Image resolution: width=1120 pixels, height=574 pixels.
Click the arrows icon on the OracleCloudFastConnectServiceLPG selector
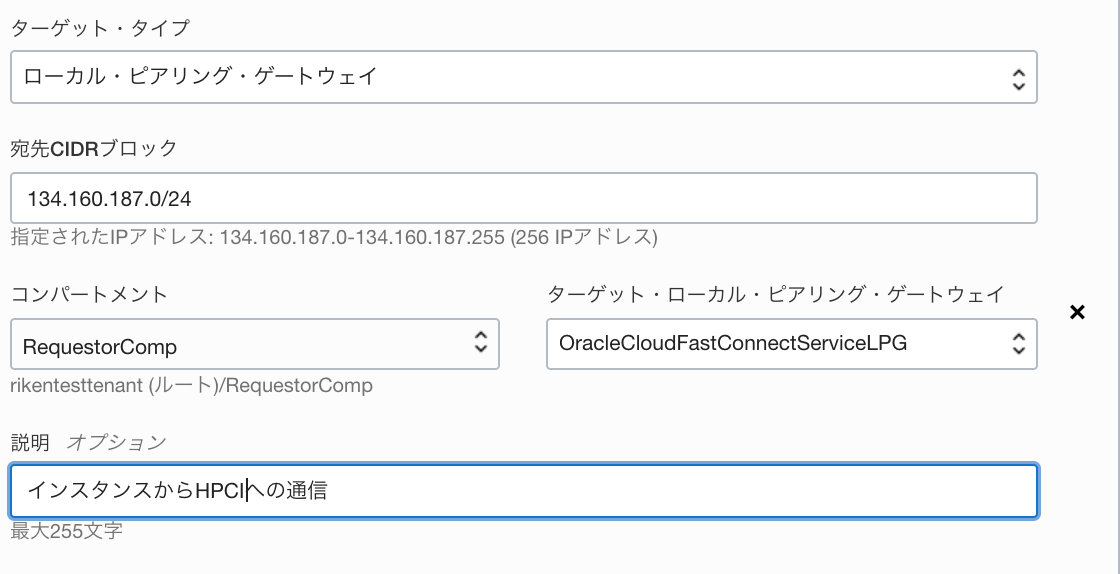(x=1019, y=344)
